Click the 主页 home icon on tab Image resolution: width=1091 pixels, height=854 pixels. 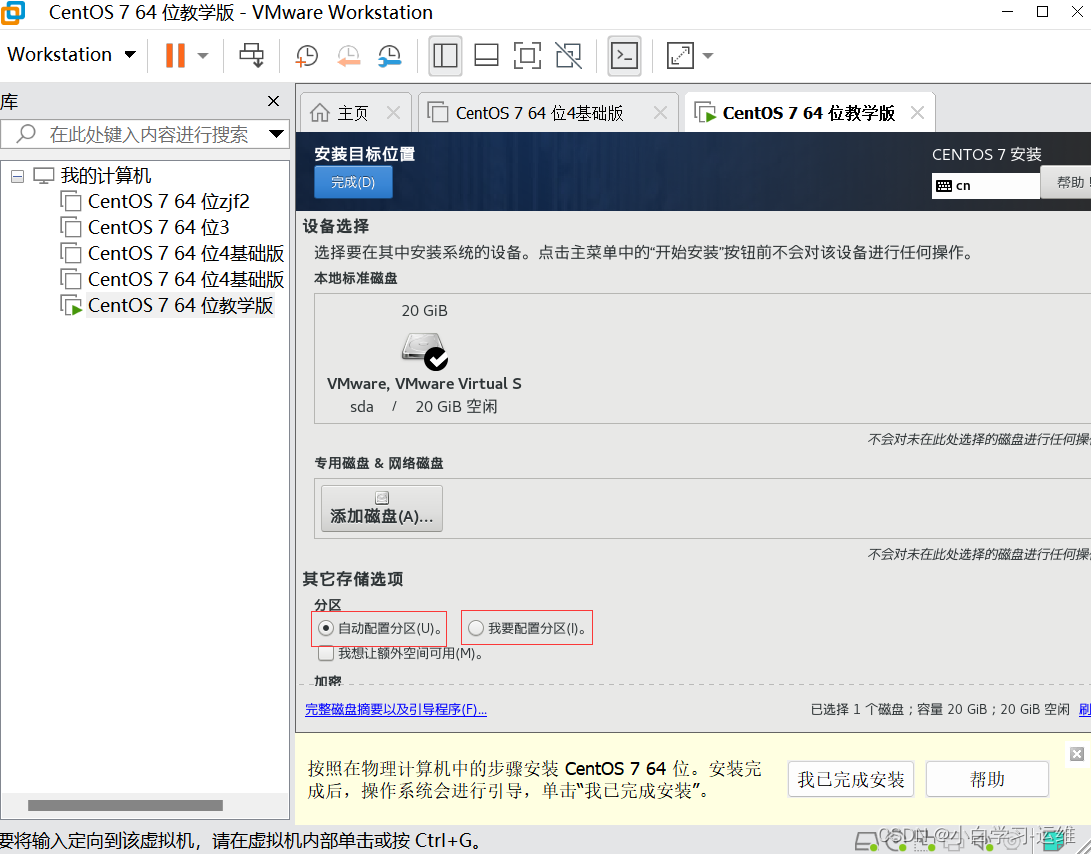click(x=319, y=113)
